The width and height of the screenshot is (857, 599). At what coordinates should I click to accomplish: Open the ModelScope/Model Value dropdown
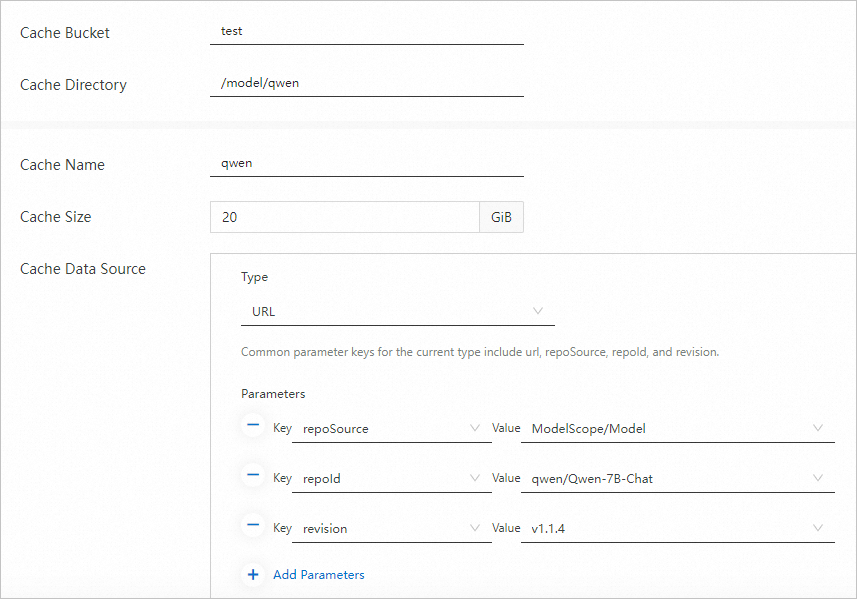[x=818, y=428]
